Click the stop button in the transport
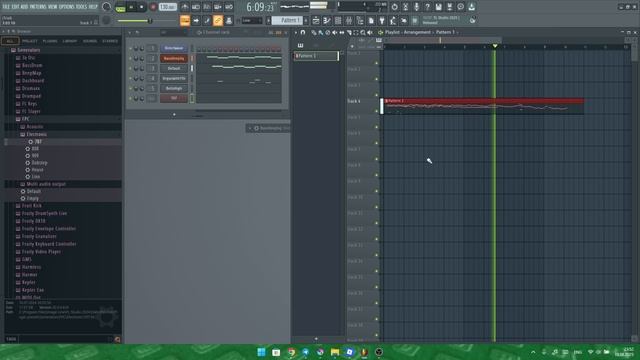640x360 pixels. pos(142,7)
